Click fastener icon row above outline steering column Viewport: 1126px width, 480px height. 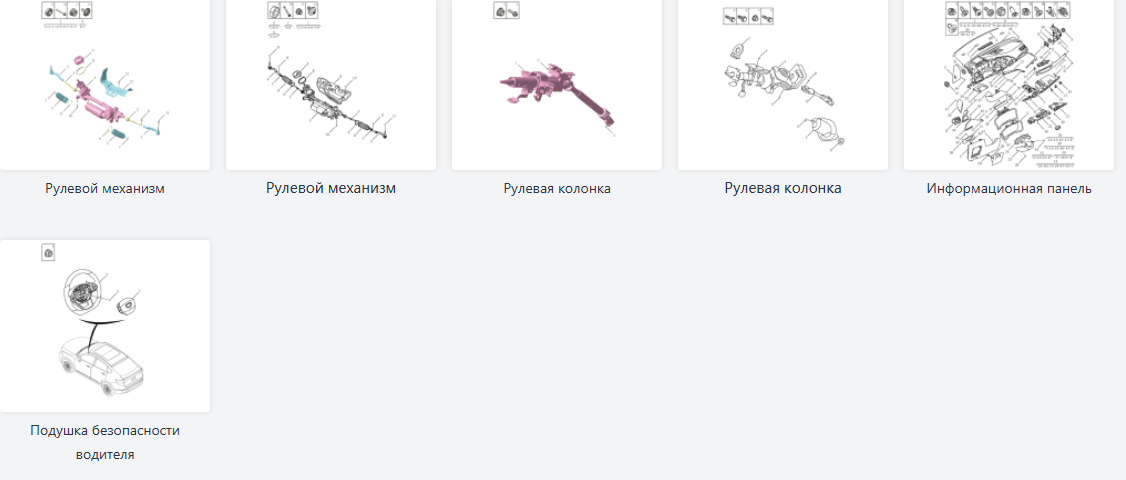coord(748,16)
